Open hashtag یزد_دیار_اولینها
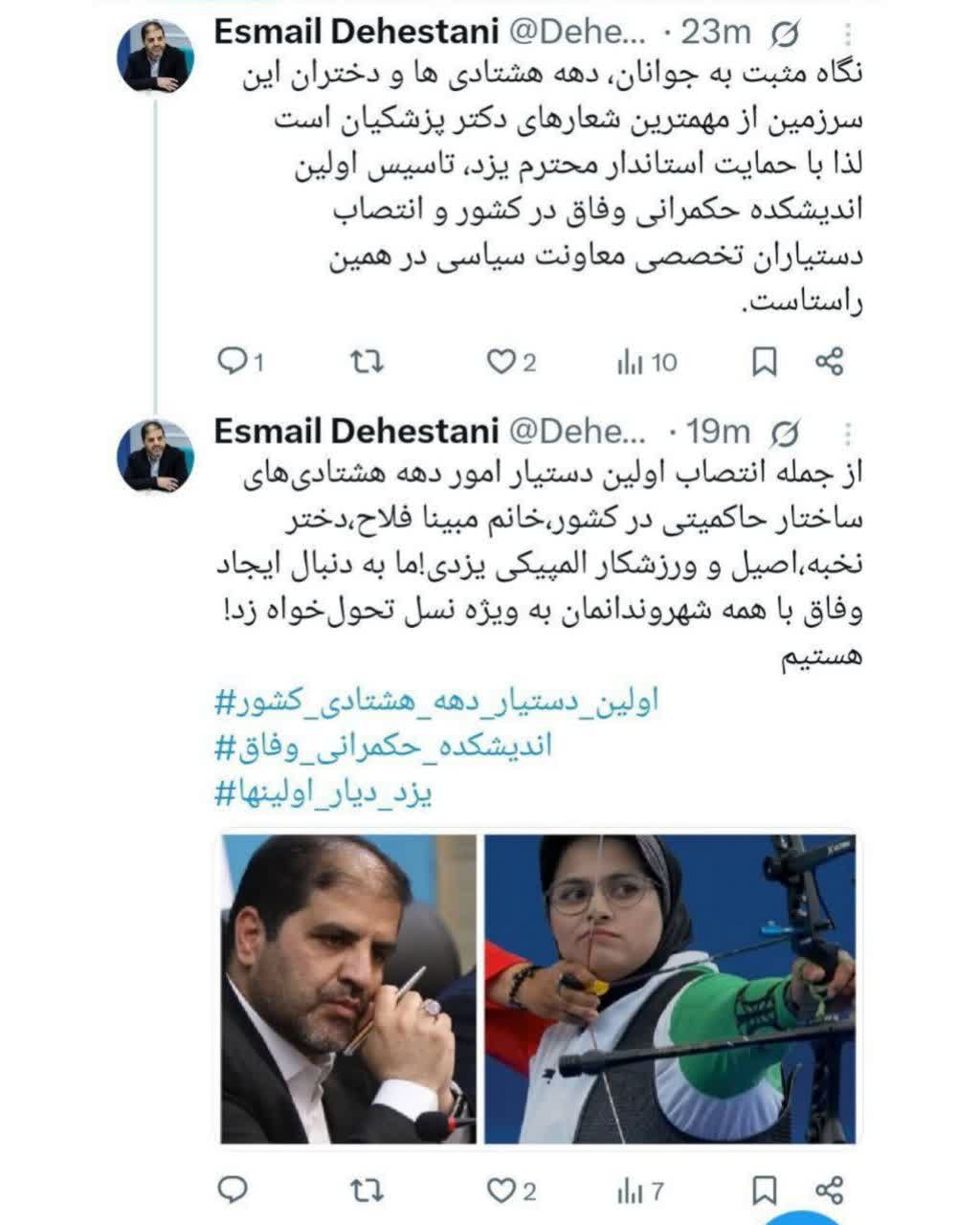The width and height of the screenshot is (980, 1225). 323,792
